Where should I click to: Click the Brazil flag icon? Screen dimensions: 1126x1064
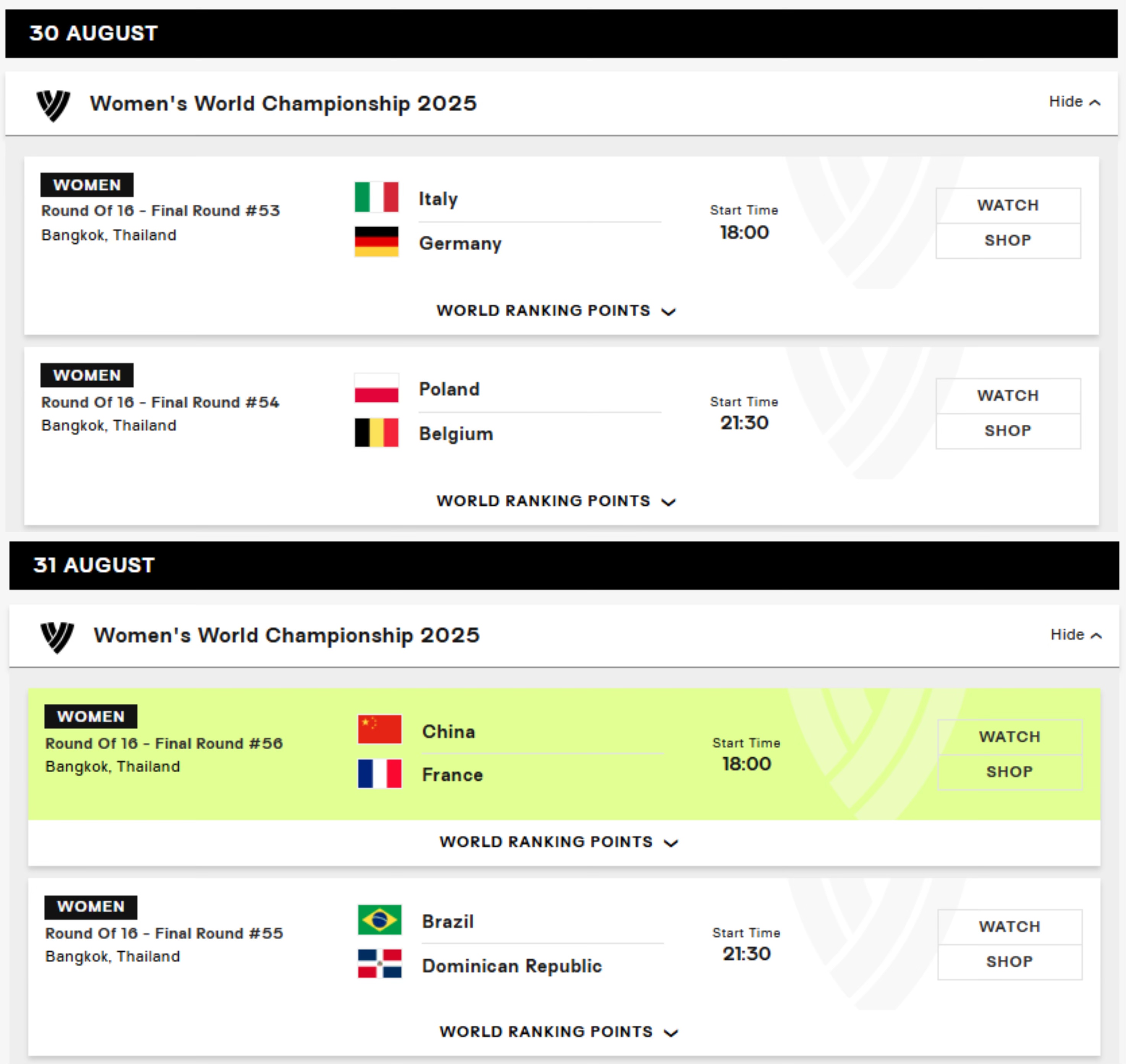[380, 919]
